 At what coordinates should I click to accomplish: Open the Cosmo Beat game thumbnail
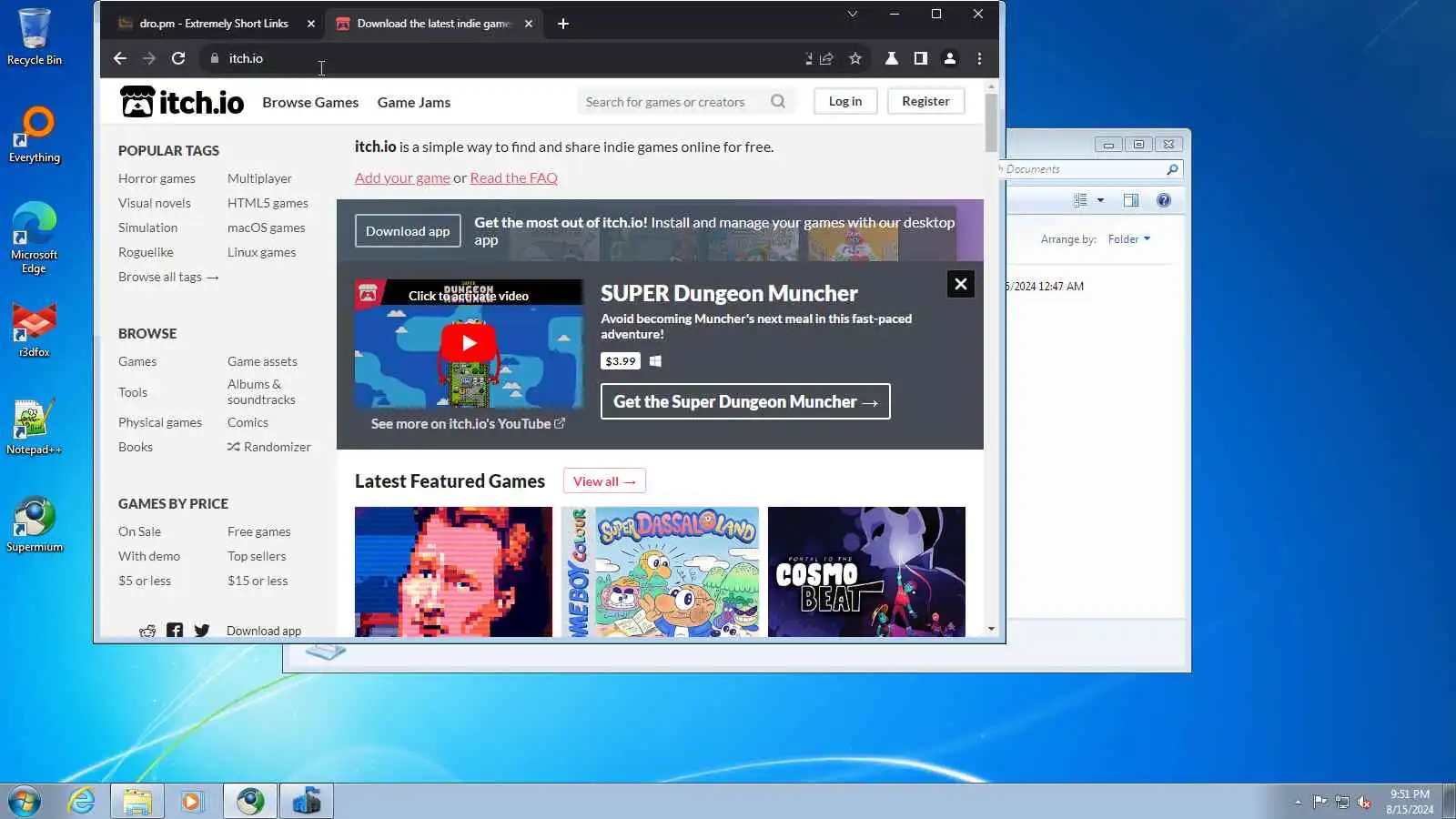[866, 571]
